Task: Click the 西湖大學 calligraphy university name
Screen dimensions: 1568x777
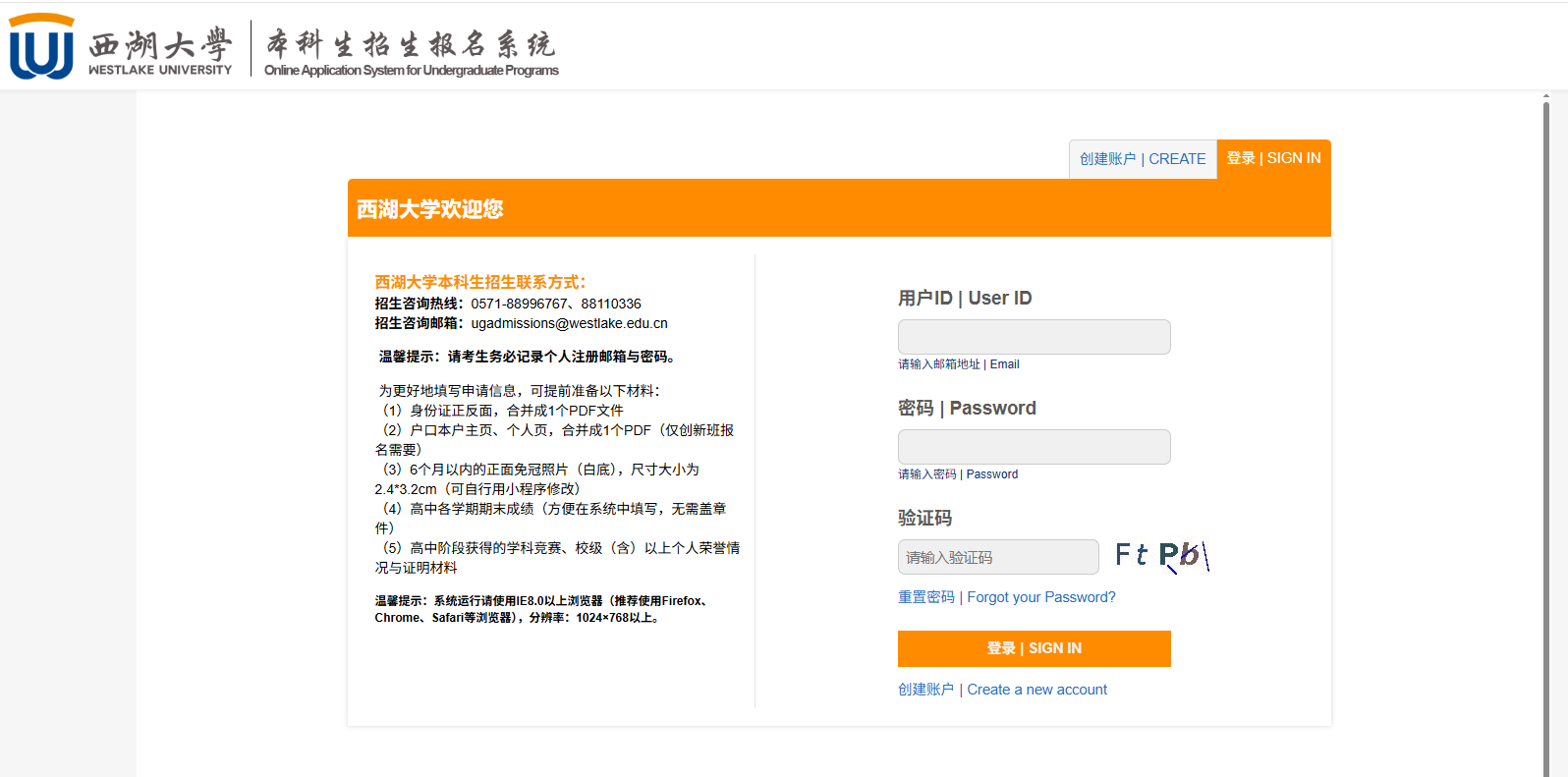Action: point(160,44)
